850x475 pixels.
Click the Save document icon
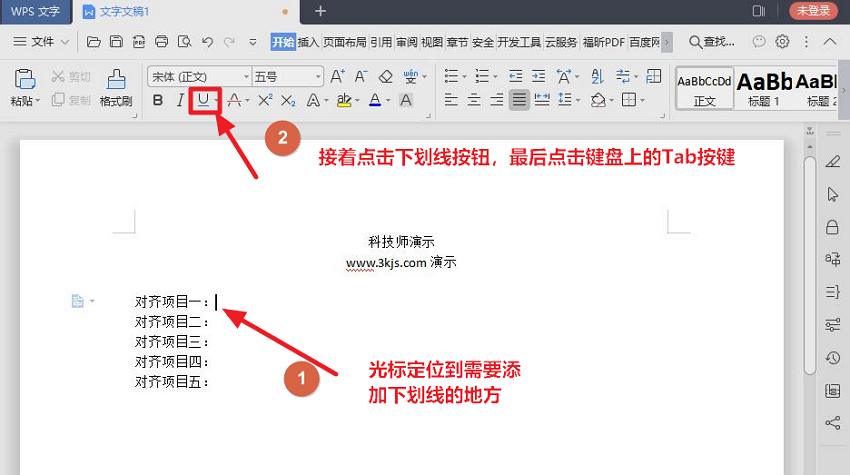click(x=116, y=42)
